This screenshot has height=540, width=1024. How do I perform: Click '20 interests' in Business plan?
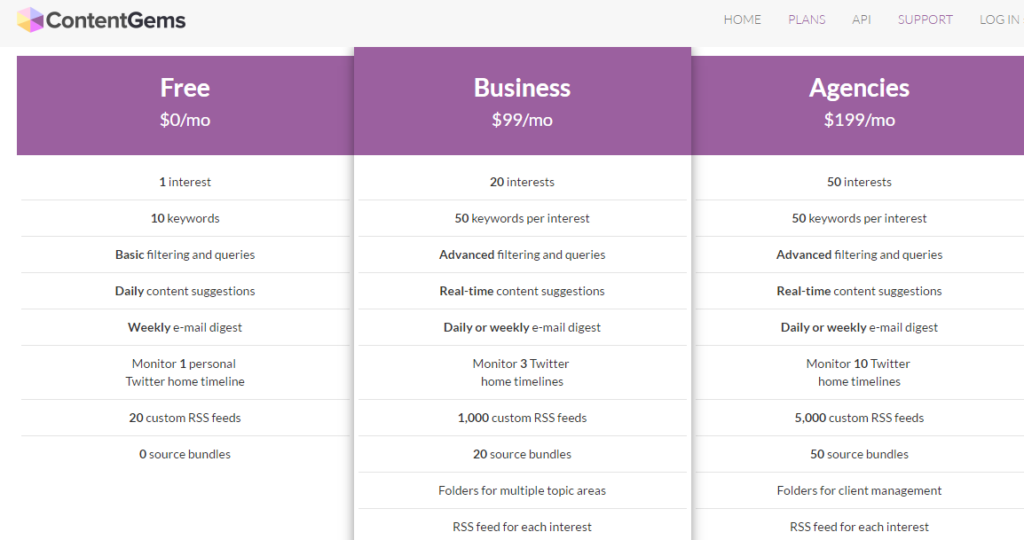point(522,182)
